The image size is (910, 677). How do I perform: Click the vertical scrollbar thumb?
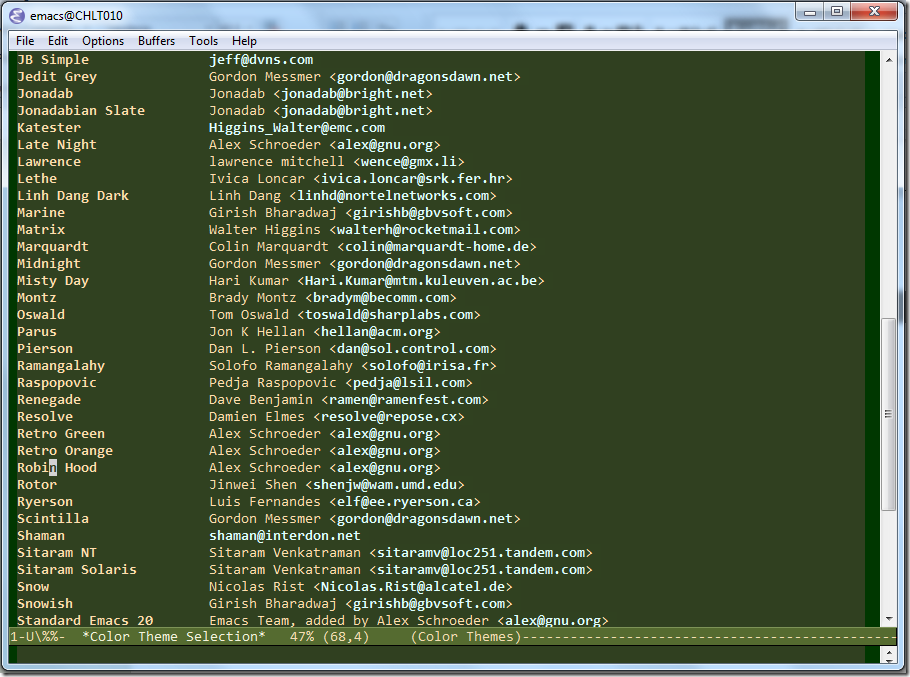[x=889, y=414]
